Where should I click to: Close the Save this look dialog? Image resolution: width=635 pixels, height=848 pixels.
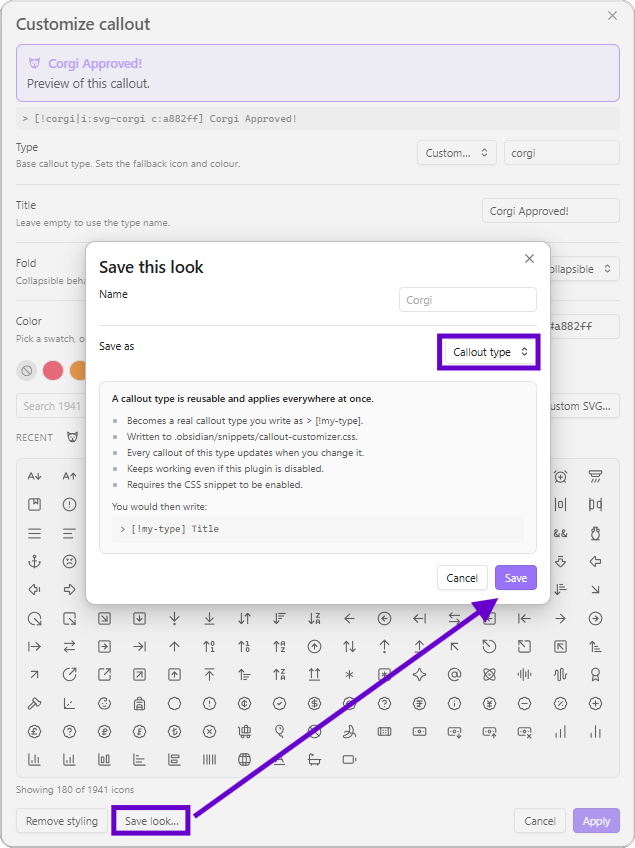tap(530, 259)
